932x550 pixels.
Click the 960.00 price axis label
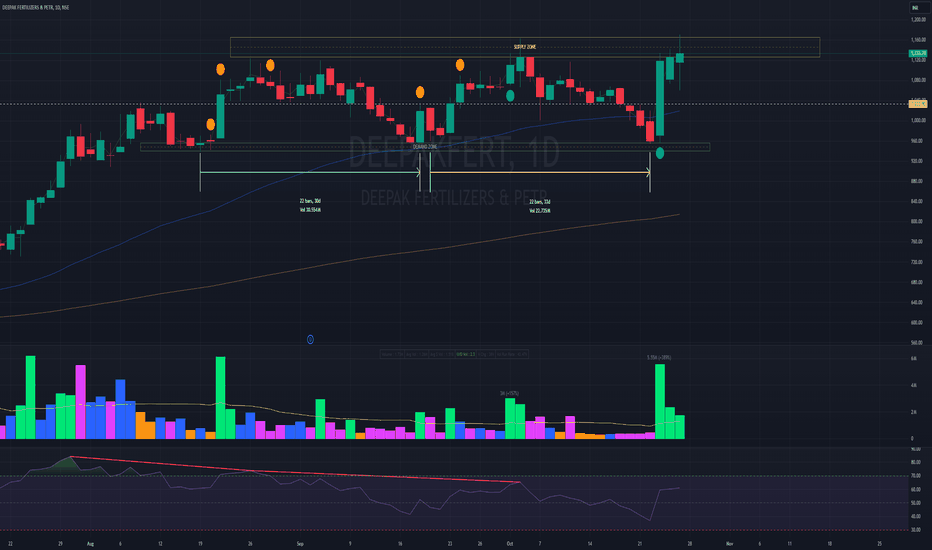tap(917, 141)
